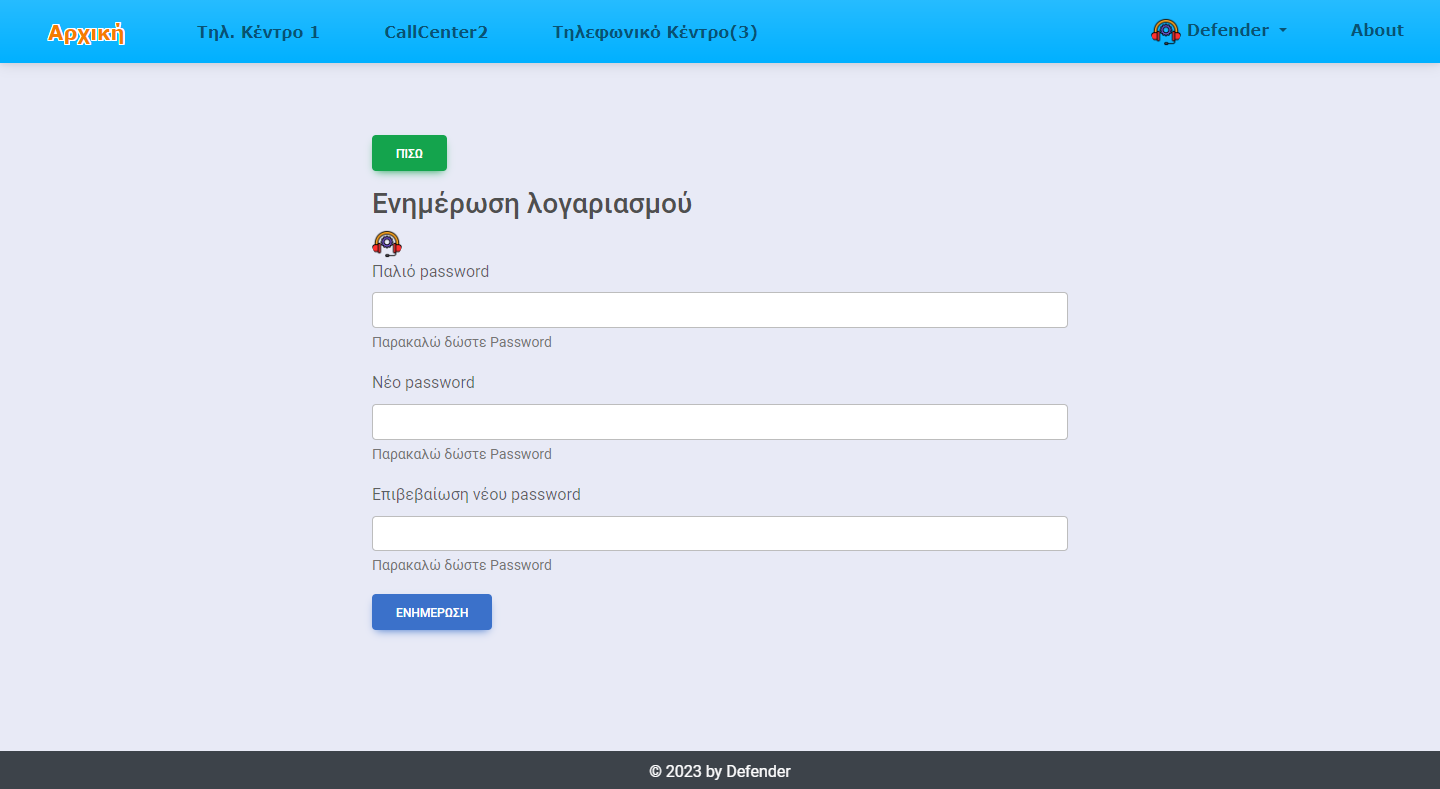Open the CallCenter2 menu item
The image size is (1440, 789).
point(436,32)
